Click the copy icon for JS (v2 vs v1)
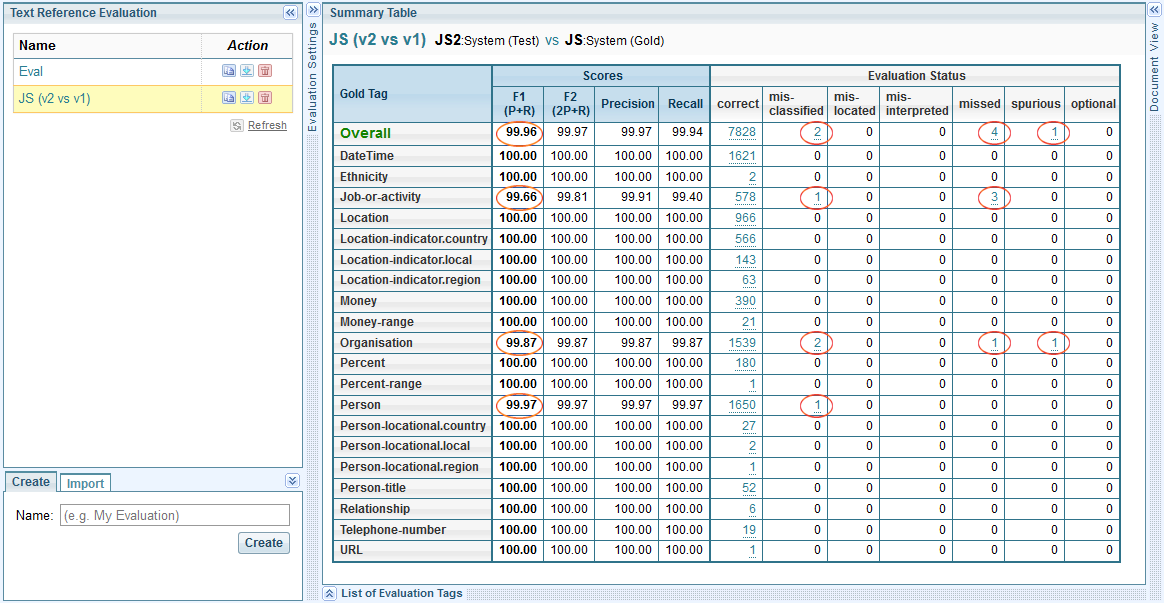 (229, 98)
